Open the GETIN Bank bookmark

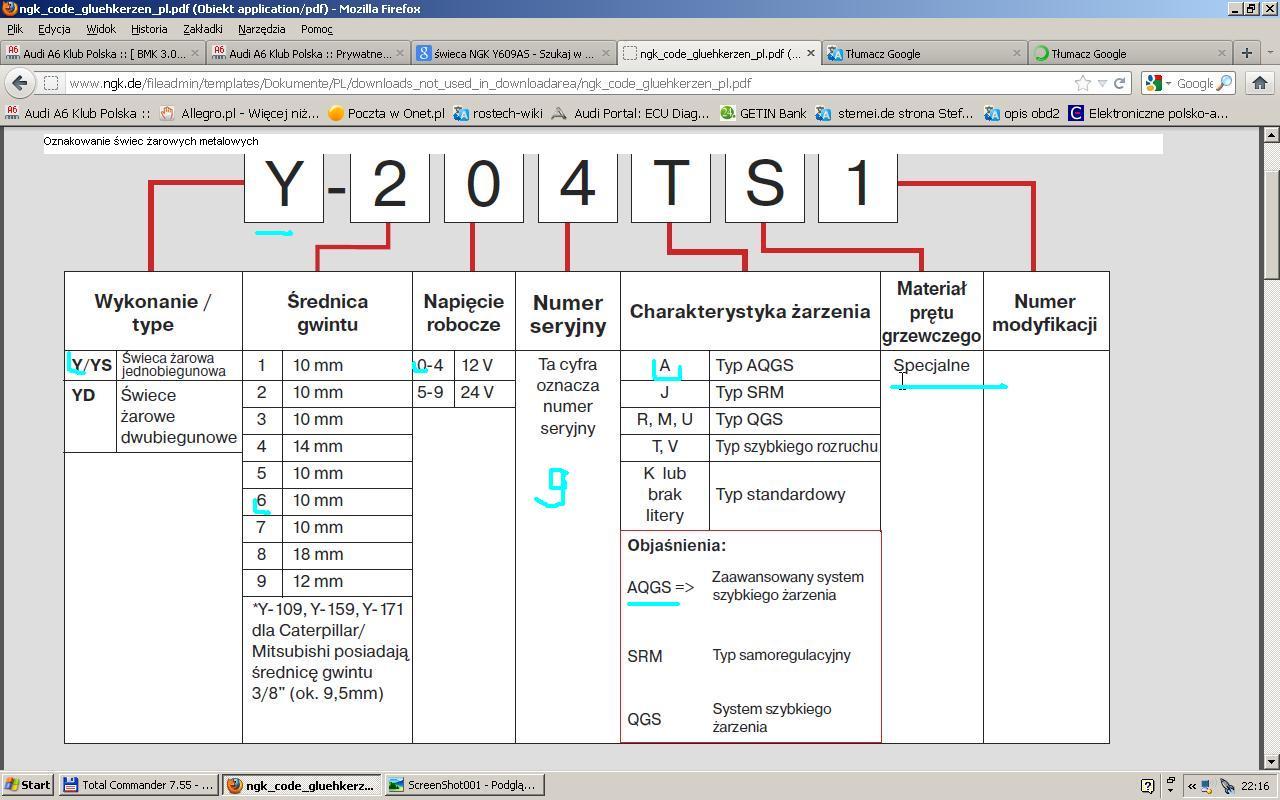point(762,113)
